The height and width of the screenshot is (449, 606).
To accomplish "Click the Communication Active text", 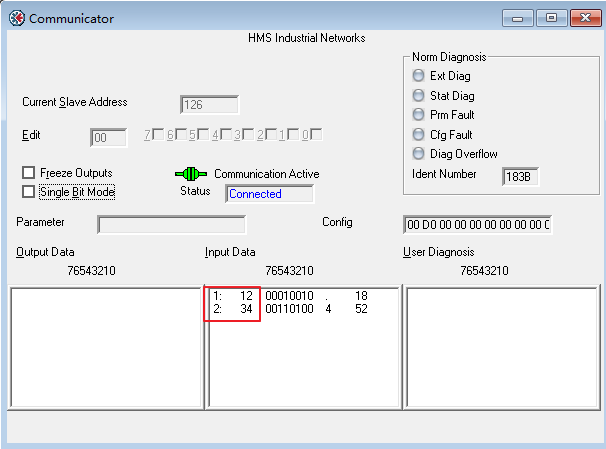I will (267, 174).
